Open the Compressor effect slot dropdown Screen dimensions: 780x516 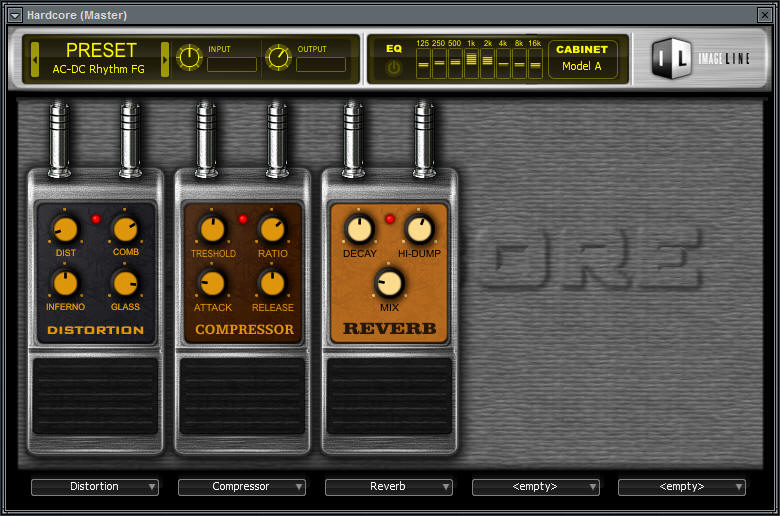pos(241,487)
